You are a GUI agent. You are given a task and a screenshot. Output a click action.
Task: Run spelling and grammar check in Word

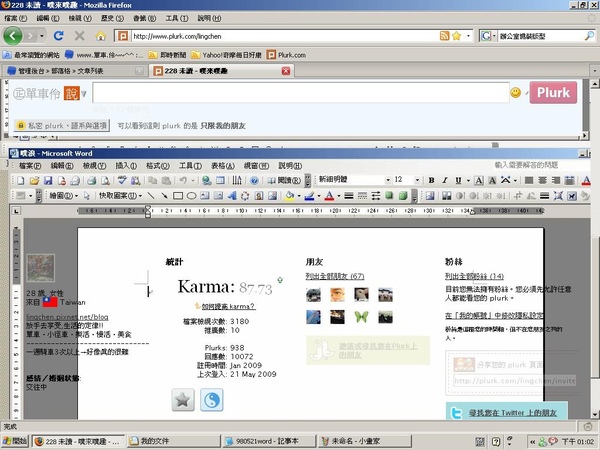[x=122, y=181]
